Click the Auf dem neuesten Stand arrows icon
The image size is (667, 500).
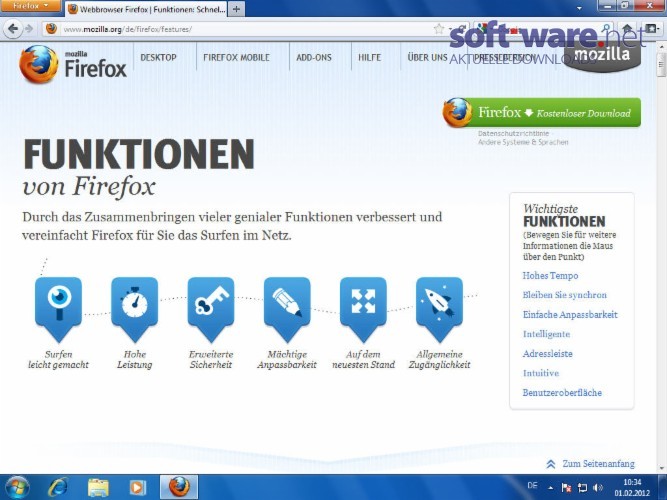point(363,309)
